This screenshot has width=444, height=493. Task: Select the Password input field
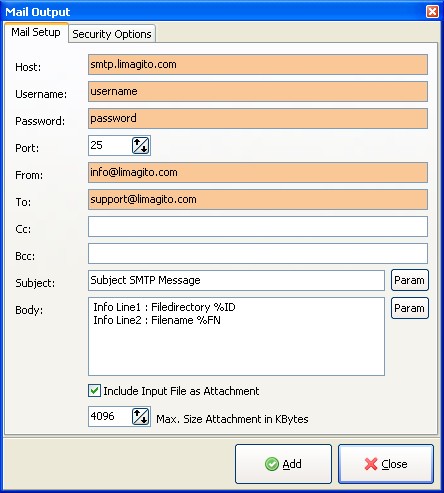click(258, 119)
